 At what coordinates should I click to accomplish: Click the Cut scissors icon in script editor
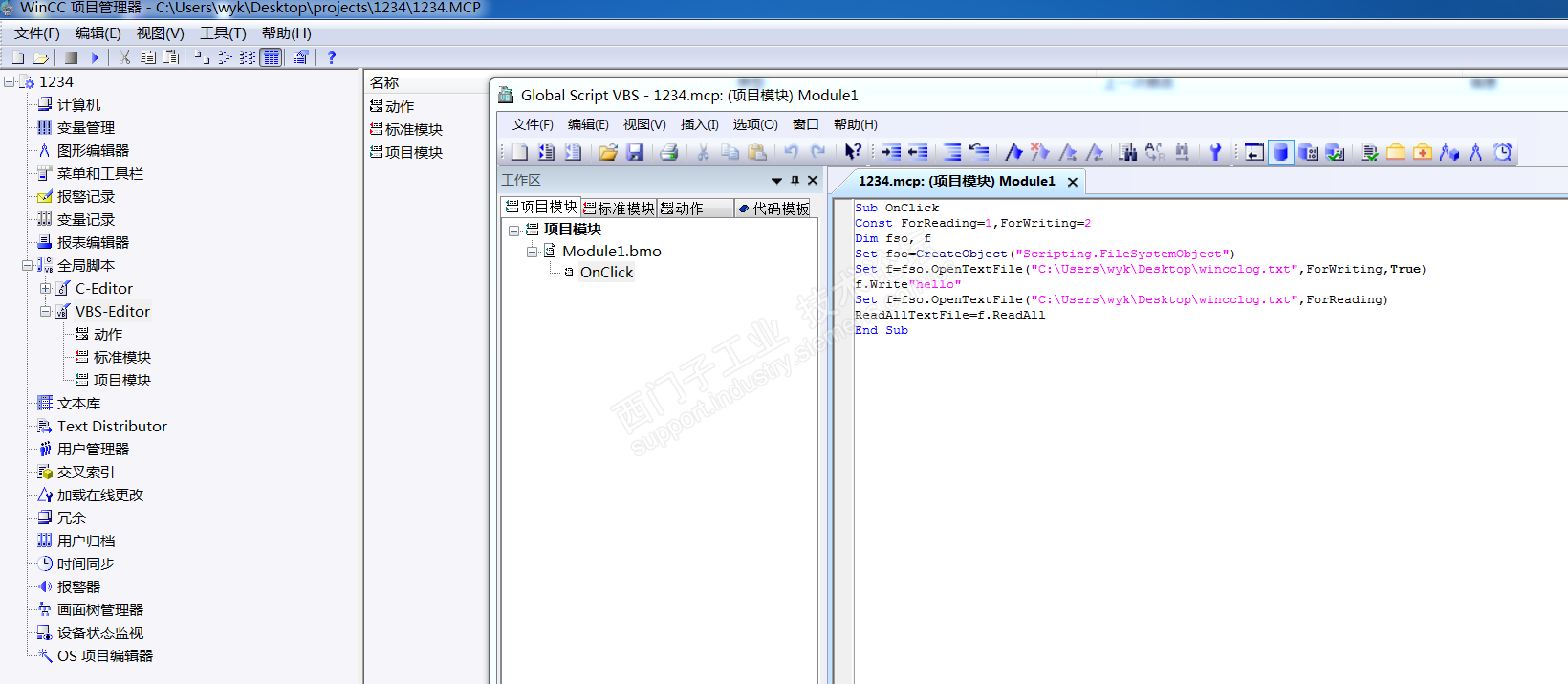(703, 151)
